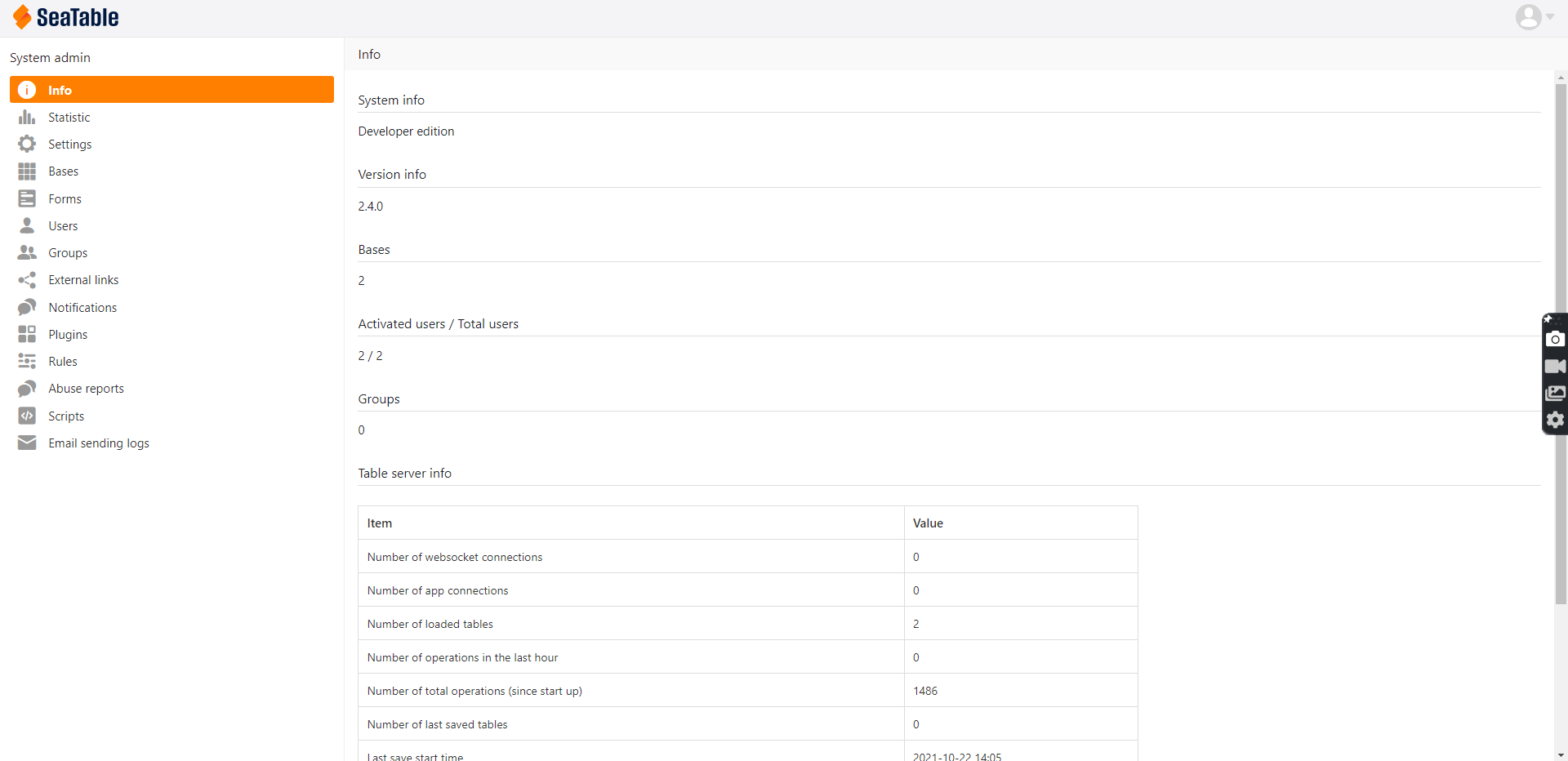
Task: Click the Bases grid icon
Action: pyautogui.click(x=27, y=171)
